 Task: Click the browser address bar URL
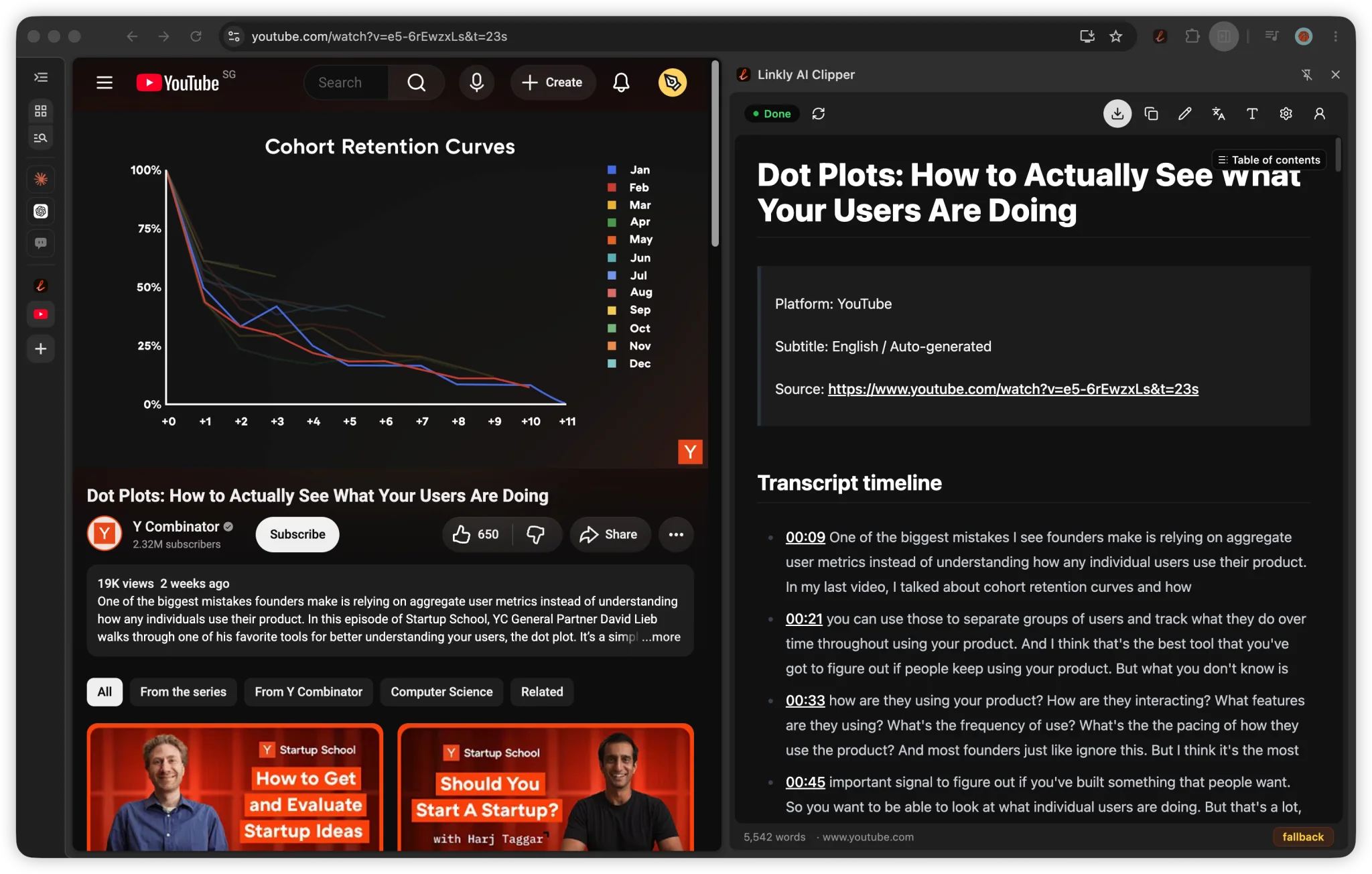379,36
